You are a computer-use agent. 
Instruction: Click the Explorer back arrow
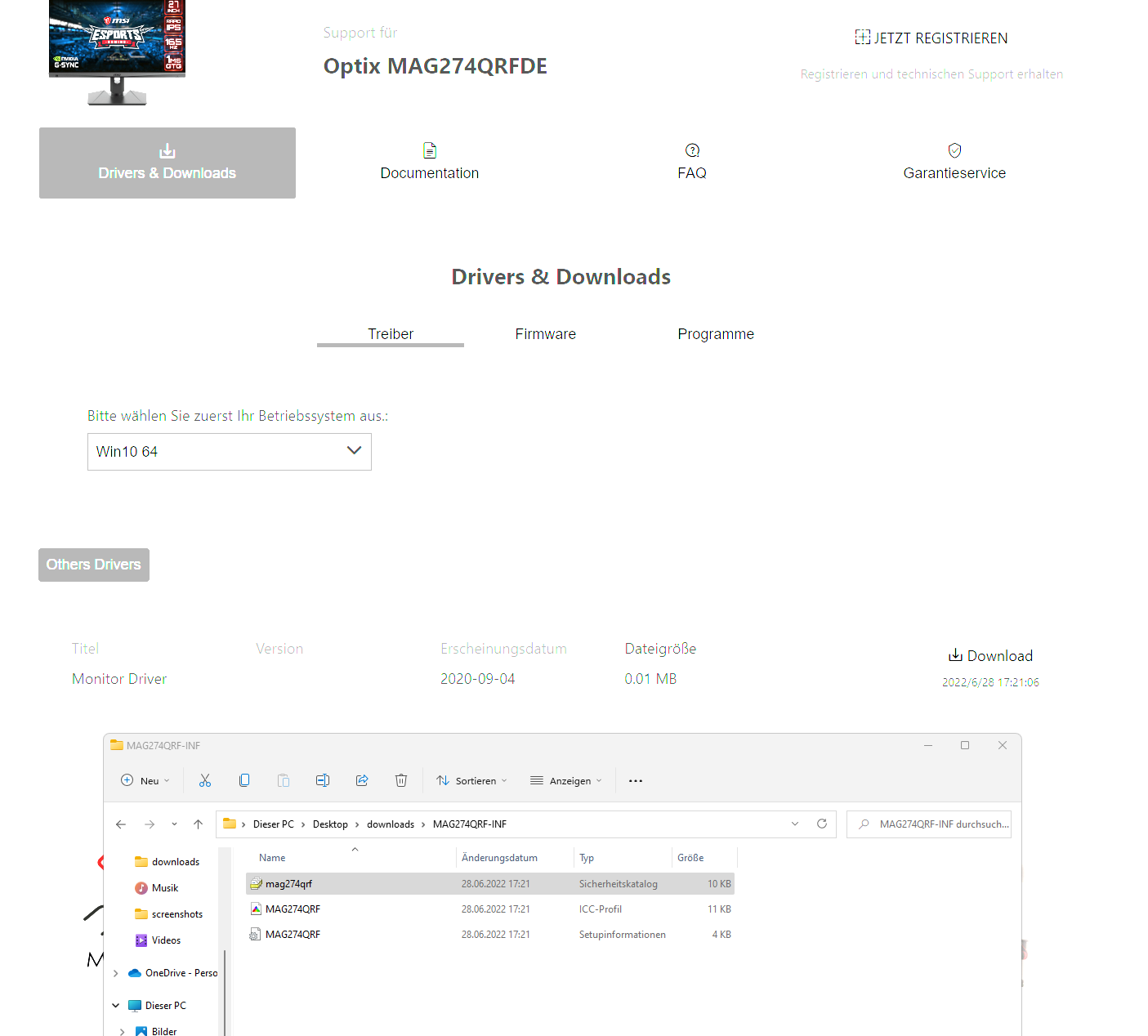[121, 824]
